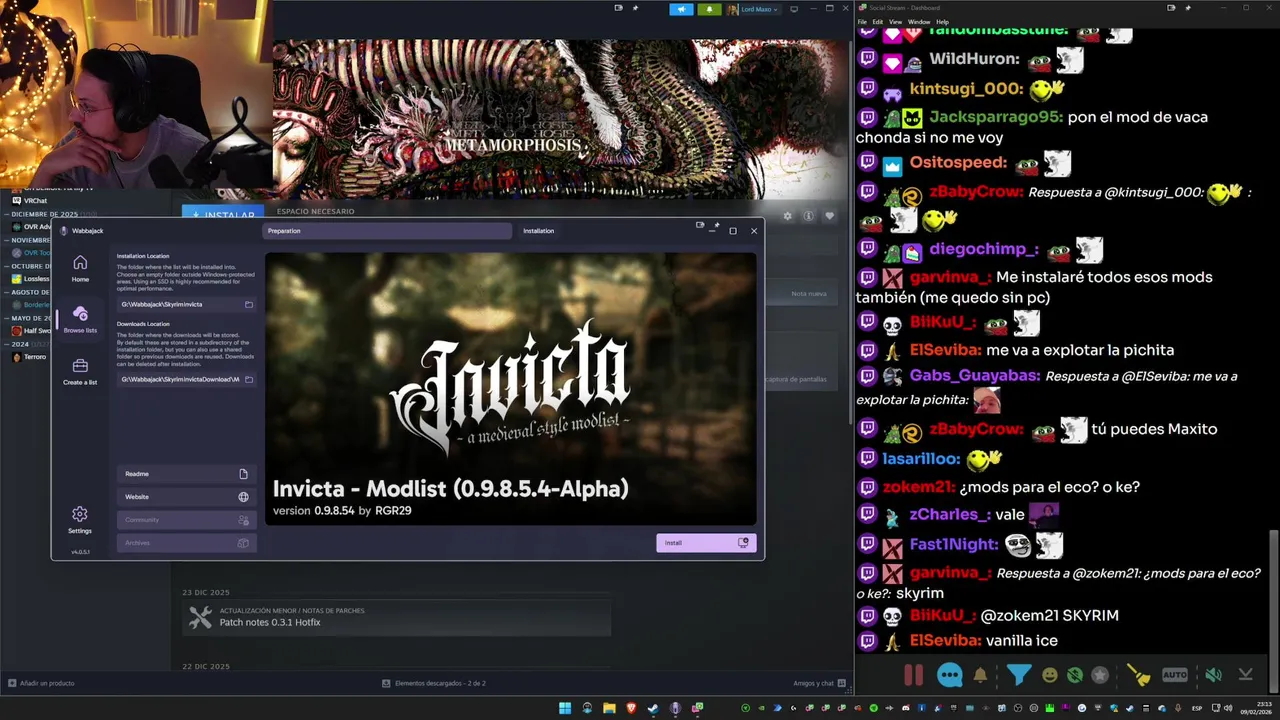Open Windows taskbar Search
Screen dimensions: 1280x720
[587, 708]
